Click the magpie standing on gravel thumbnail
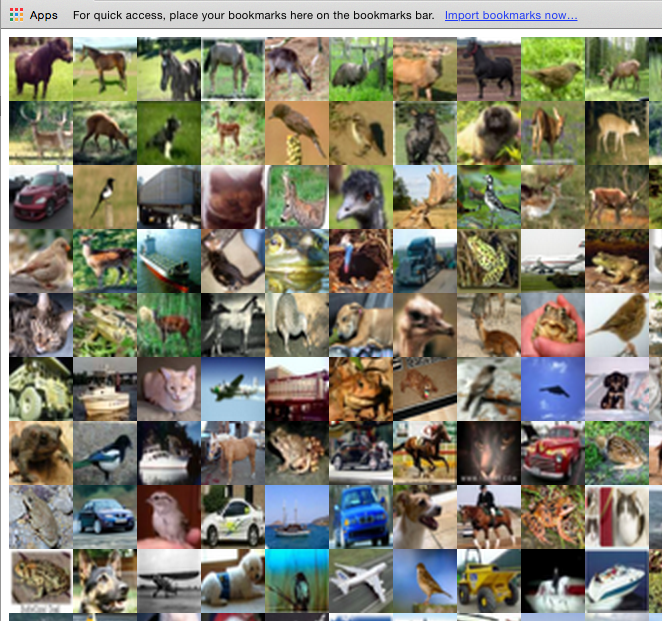The image size is (662, 621). pyautogui.click(x=105, y=453)
